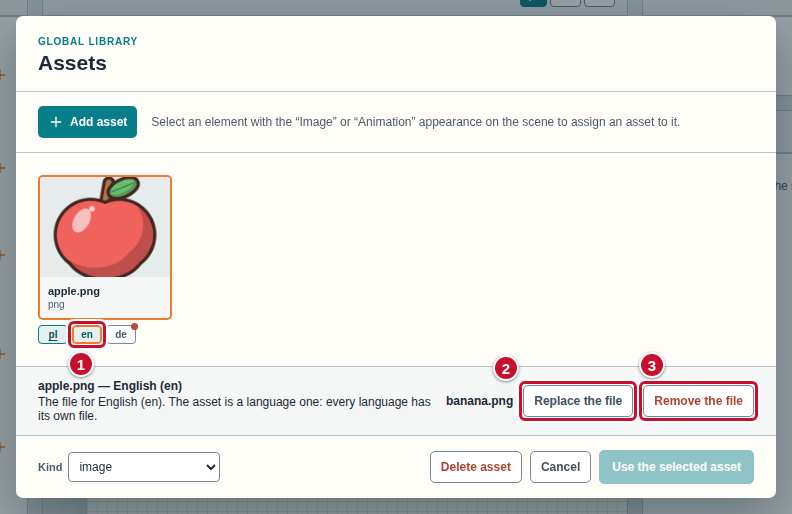Click Replace the file button

click(x=578, y=401)
